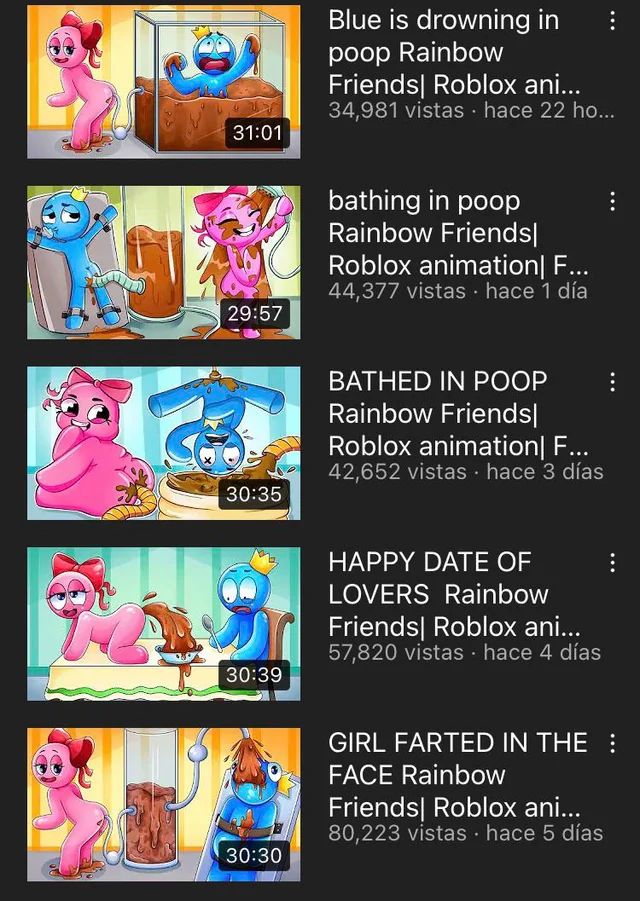Play the video thumbnail showing 30:35 duration

tap(164, 443)
